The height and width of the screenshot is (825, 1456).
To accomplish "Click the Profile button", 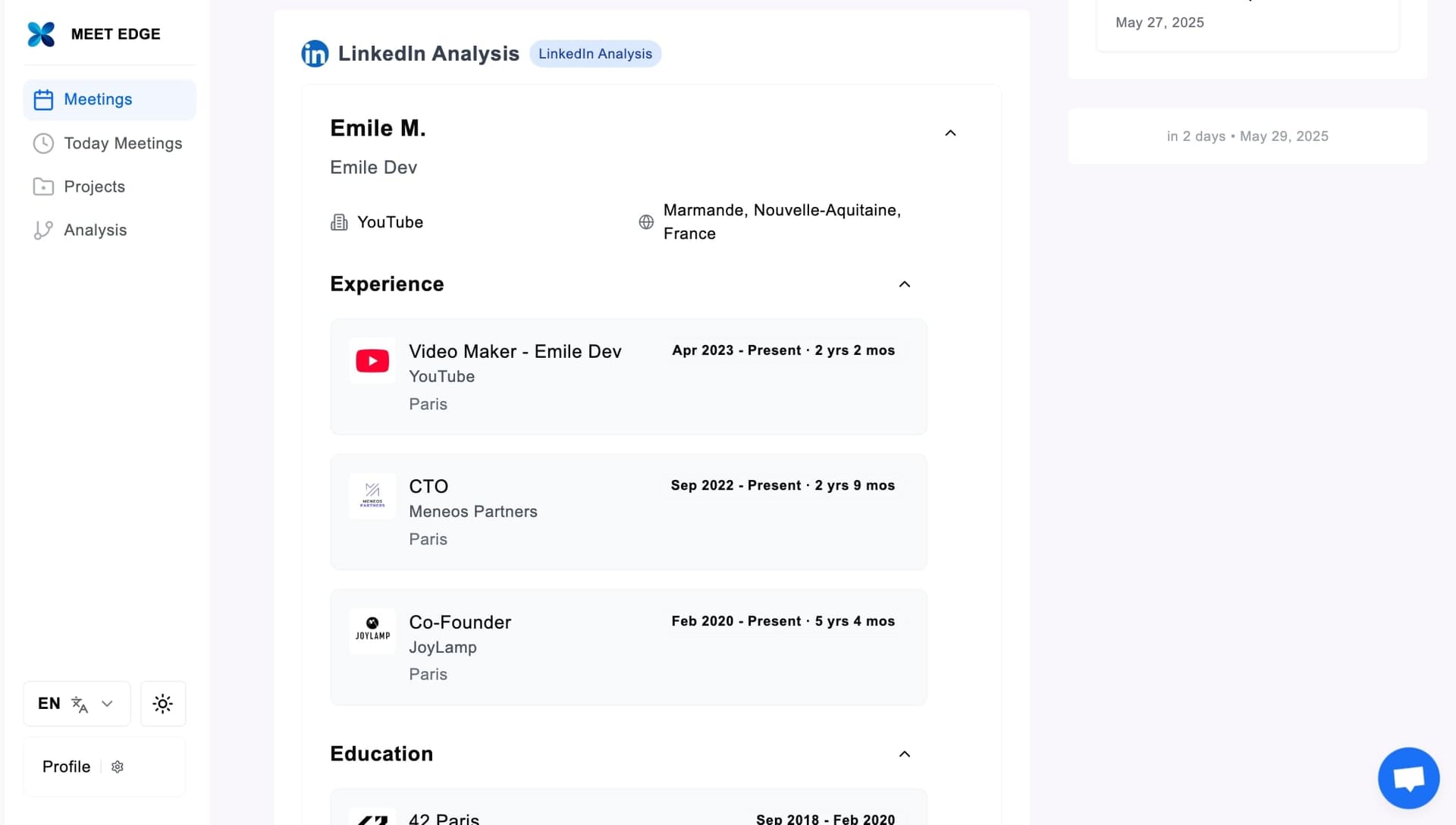I will (x=66, y=767).
